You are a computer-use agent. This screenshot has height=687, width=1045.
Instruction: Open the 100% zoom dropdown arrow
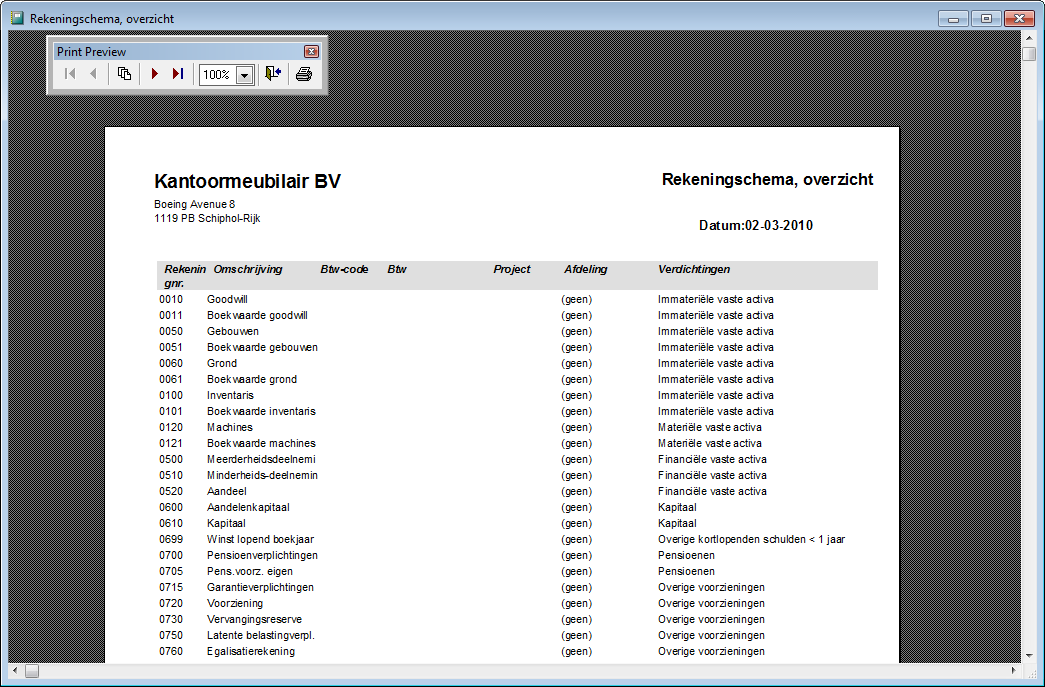(245, 75)
